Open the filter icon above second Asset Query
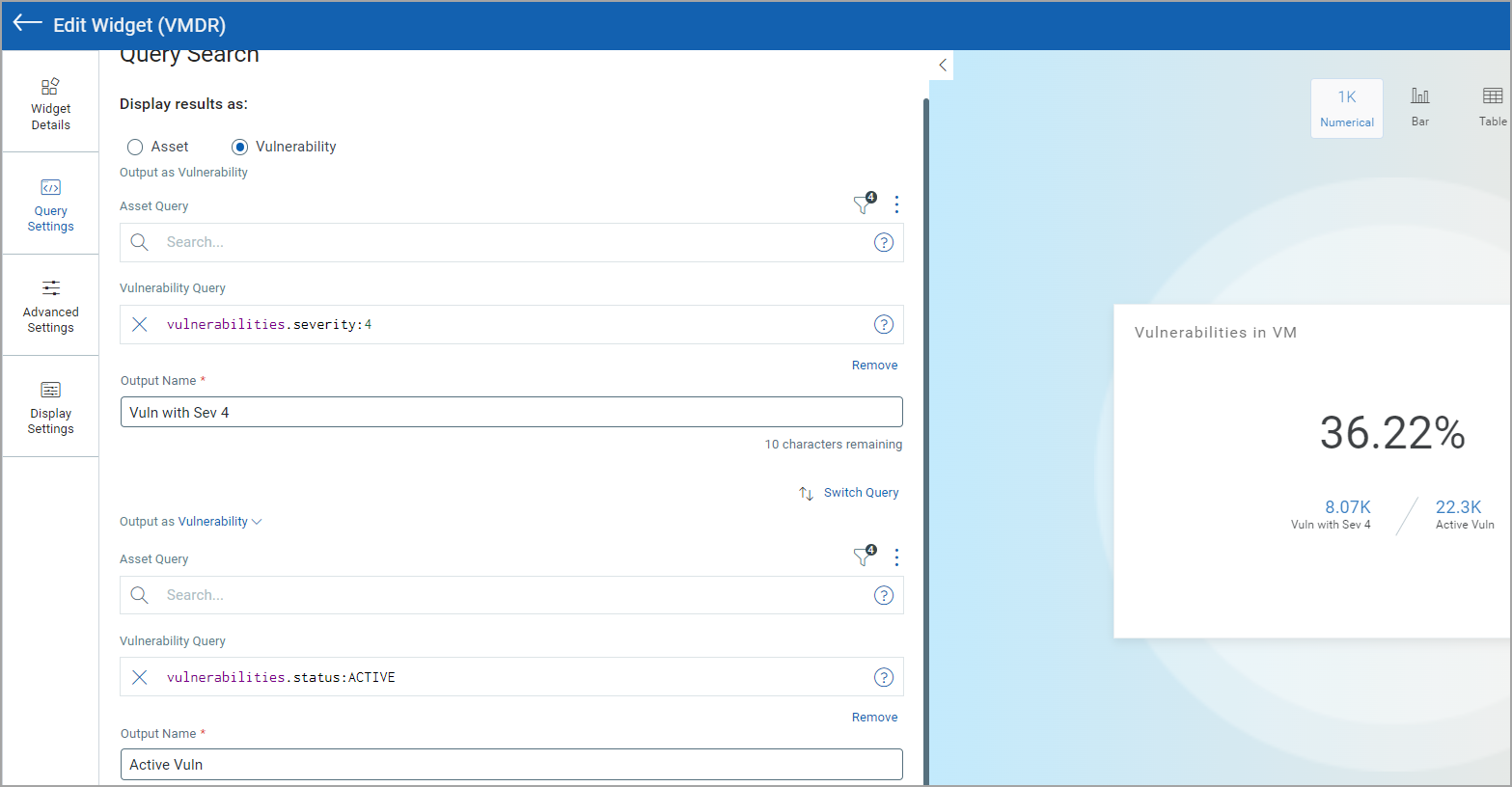Viewport: 1512px width, 787px height. tap(864, 556)
